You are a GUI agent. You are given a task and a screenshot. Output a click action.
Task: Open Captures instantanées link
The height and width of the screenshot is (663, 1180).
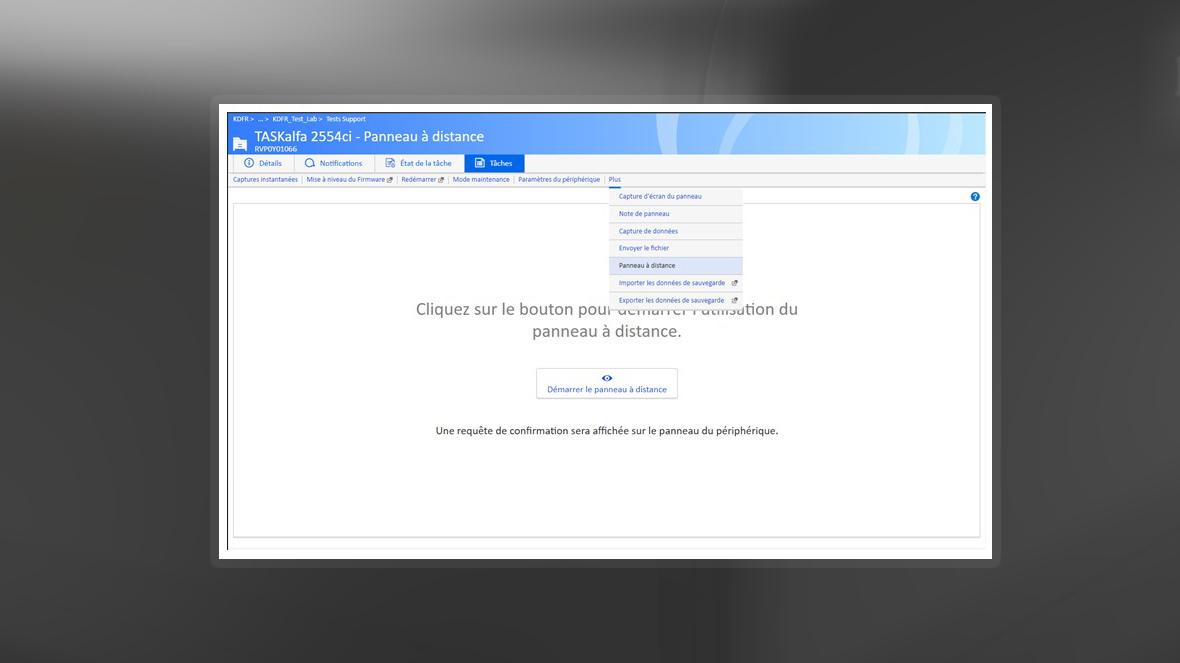[x=265, y=180]
